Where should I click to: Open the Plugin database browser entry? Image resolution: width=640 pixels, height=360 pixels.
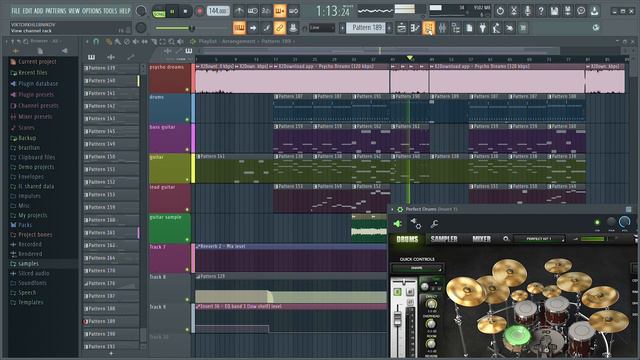click(38, 84)
